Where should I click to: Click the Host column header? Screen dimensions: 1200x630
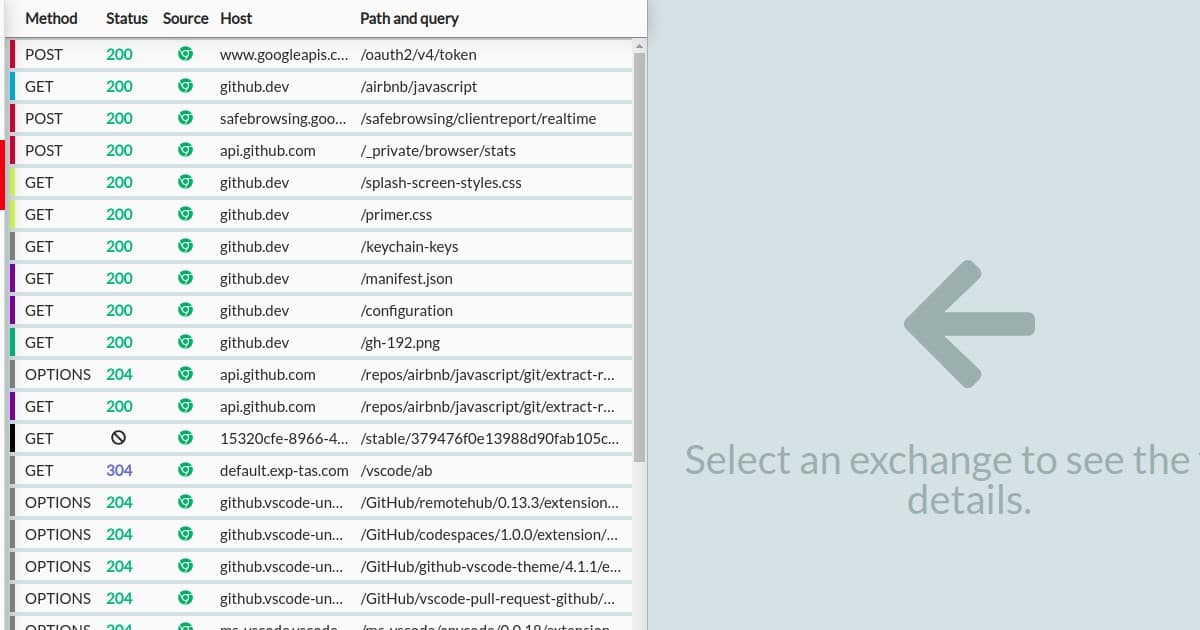click(236, 18)
